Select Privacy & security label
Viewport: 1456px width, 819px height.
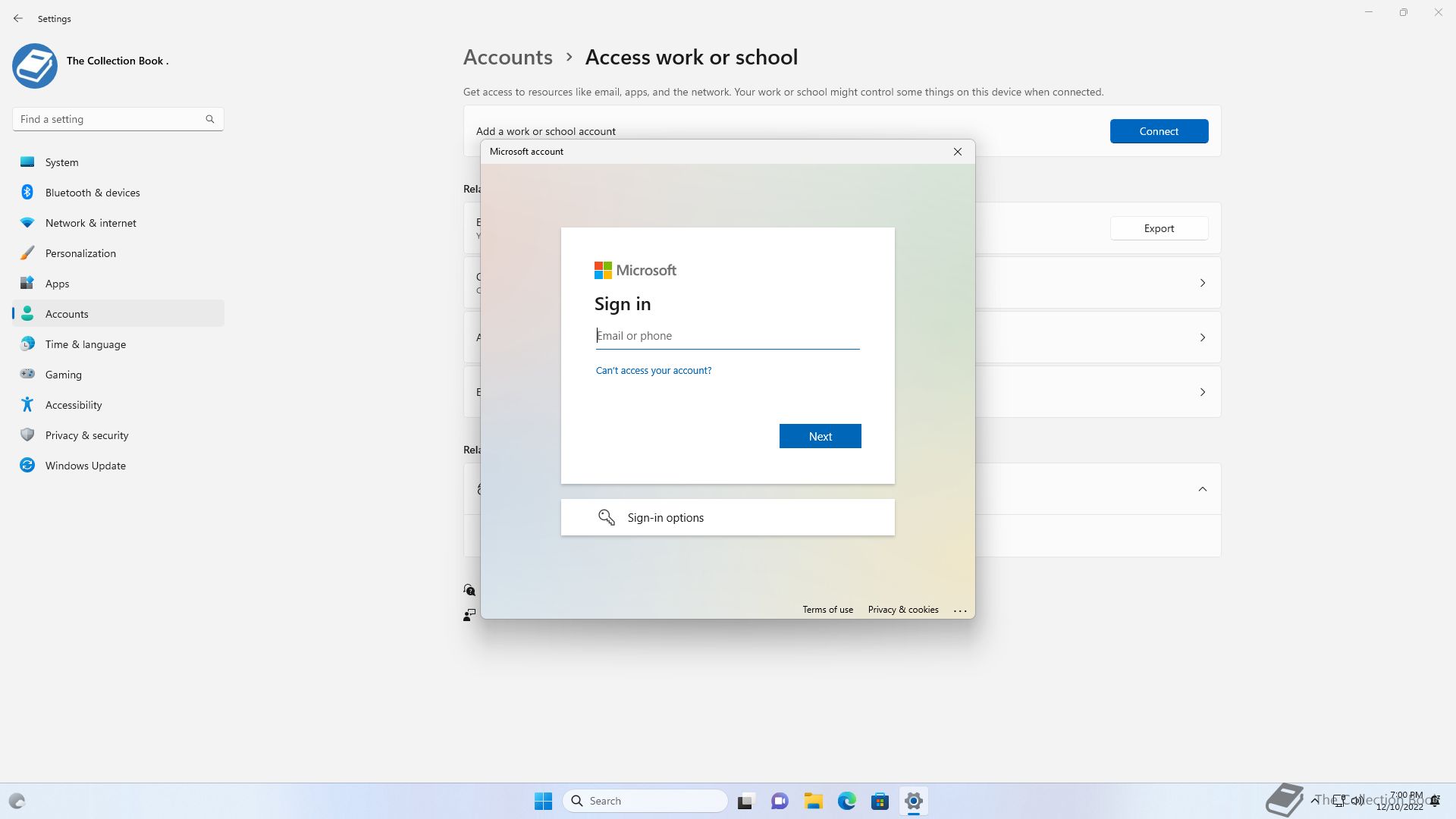click(87, 435)
